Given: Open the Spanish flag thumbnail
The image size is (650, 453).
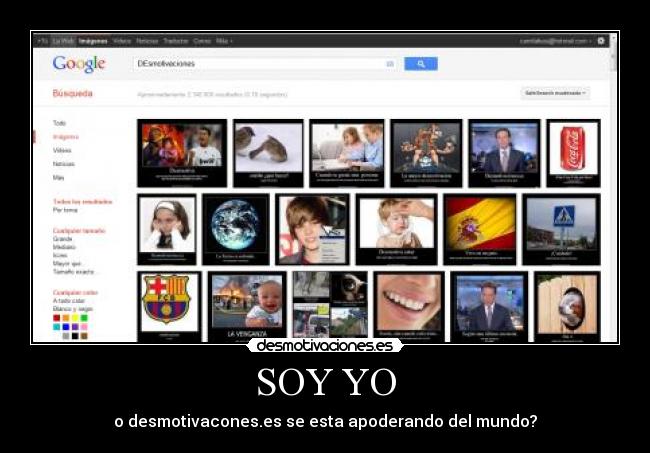Looking at the screenshot, I should point(480,230).
